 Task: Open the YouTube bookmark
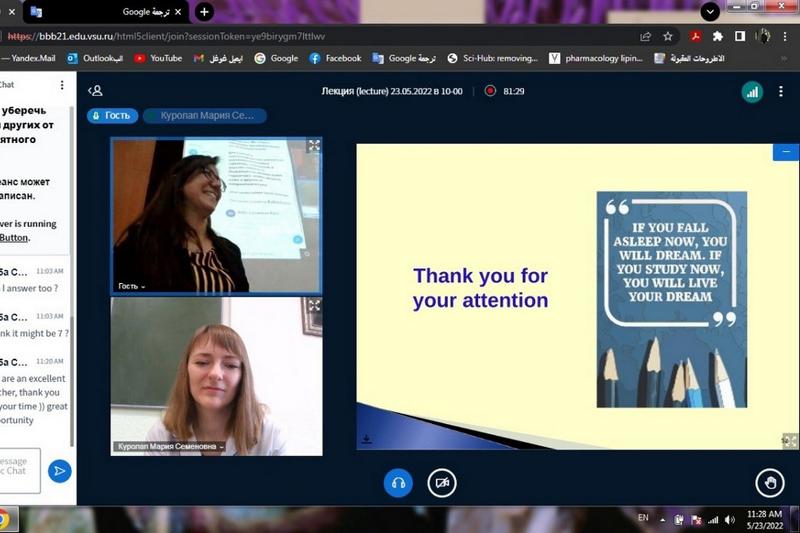click(x=158, y=58)
